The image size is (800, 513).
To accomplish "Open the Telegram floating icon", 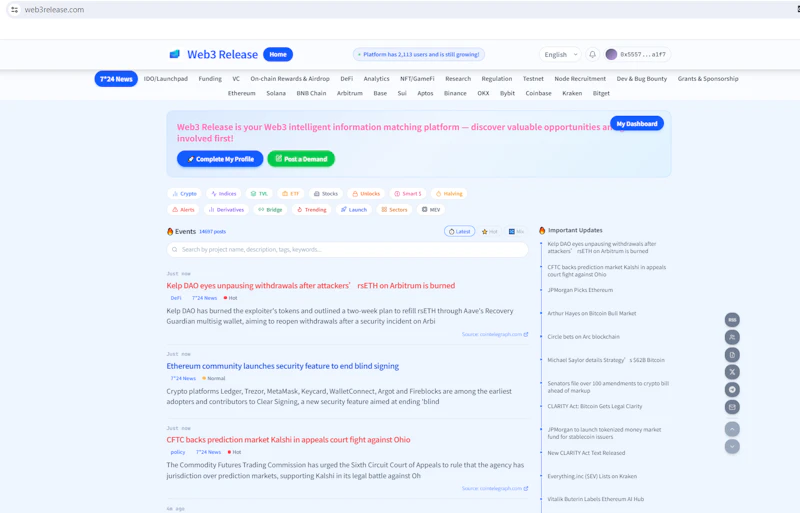I will click(732, 389).
